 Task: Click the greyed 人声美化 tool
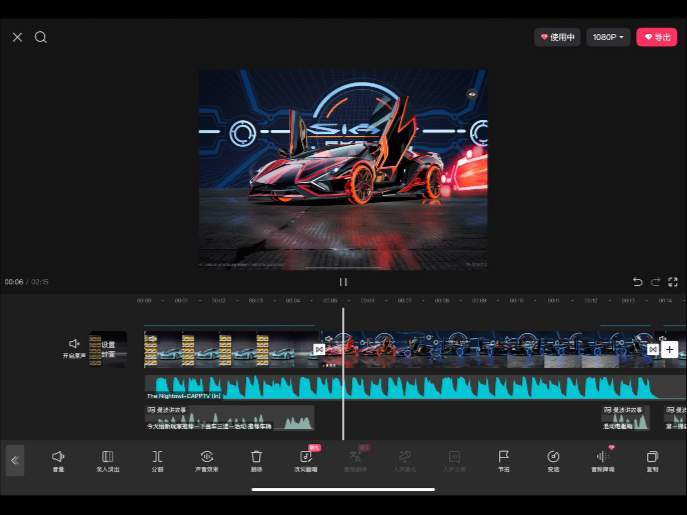(x=405, y=461)
